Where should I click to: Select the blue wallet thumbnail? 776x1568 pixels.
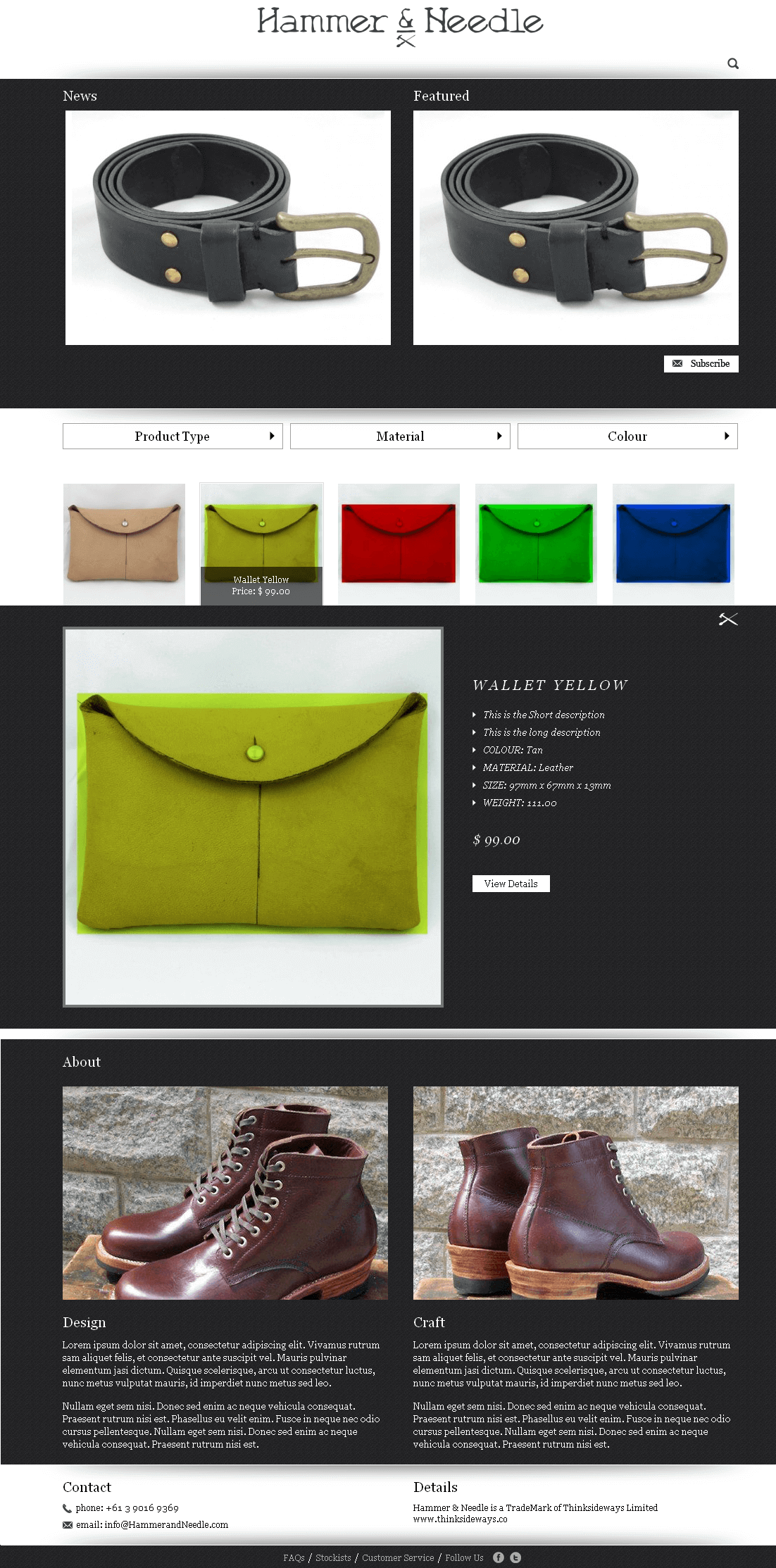(673, 544)
